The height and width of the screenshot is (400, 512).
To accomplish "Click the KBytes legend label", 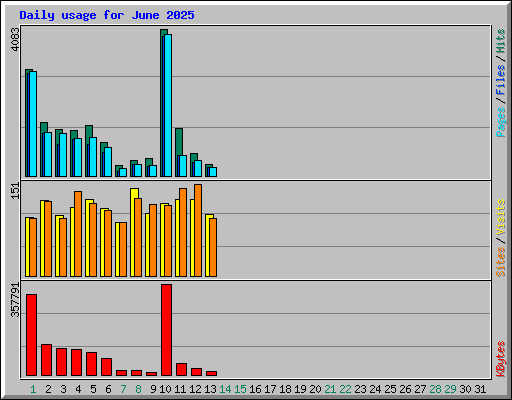I will [500, 359].
